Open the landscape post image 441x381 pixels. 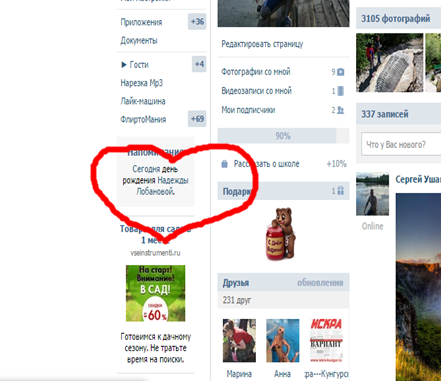(x=418, y=287)
